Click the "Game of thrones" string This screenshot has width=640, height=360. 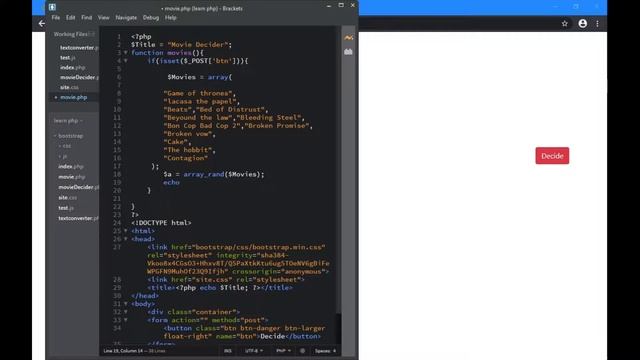click(198, 93)
